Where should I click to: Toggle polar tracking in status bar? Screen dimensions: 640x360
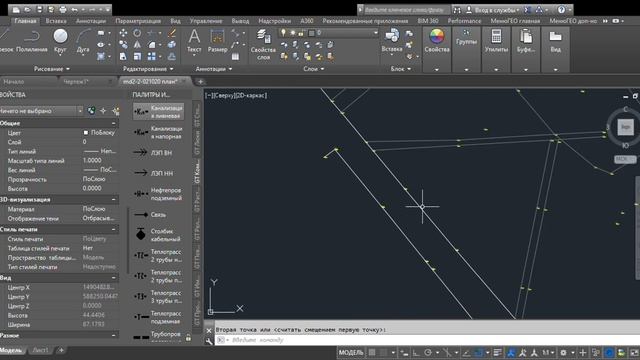(x=428, y=352)
